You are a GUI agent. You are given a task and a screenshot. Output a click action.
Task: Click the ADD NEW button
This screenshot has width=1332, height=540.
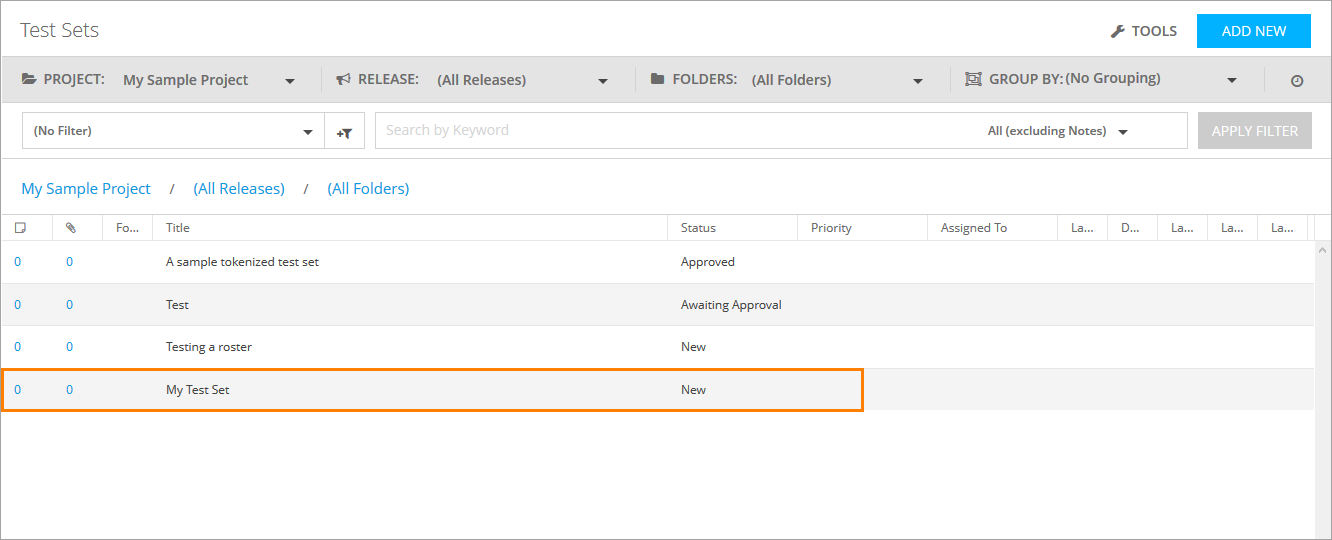point(1253,31)
